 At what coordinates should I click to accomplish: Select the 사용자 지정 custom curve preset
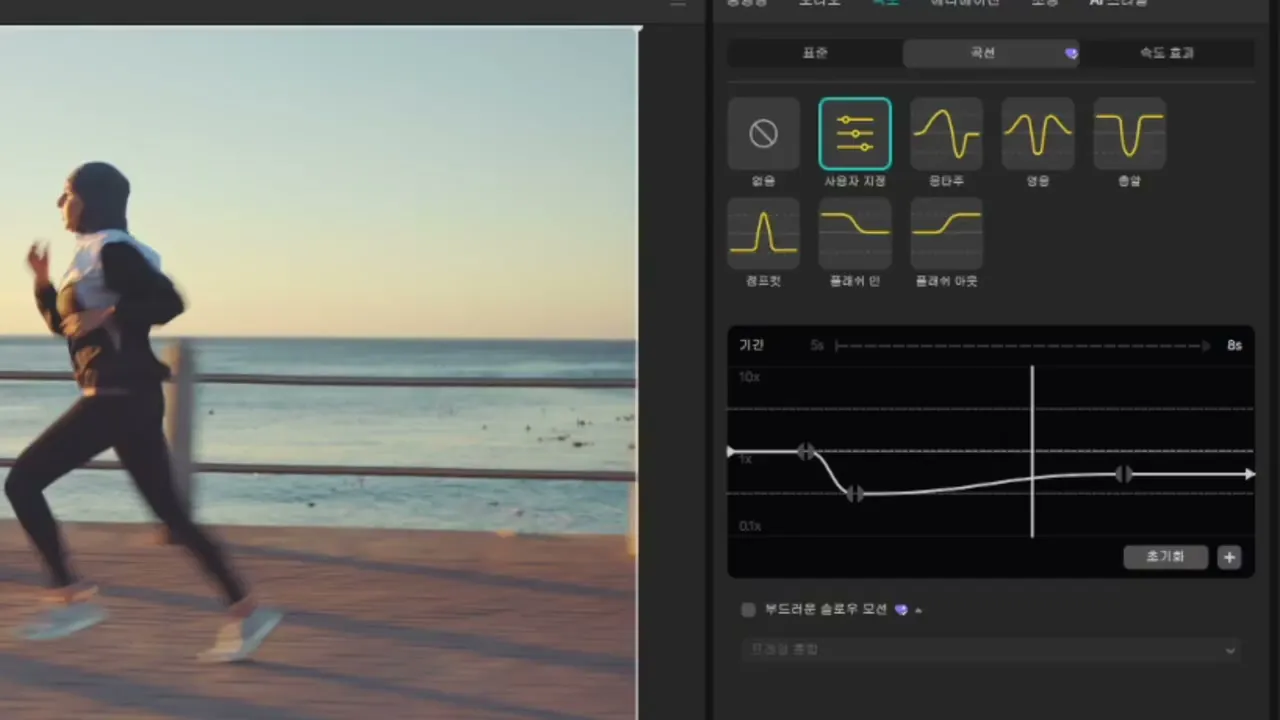855,134
